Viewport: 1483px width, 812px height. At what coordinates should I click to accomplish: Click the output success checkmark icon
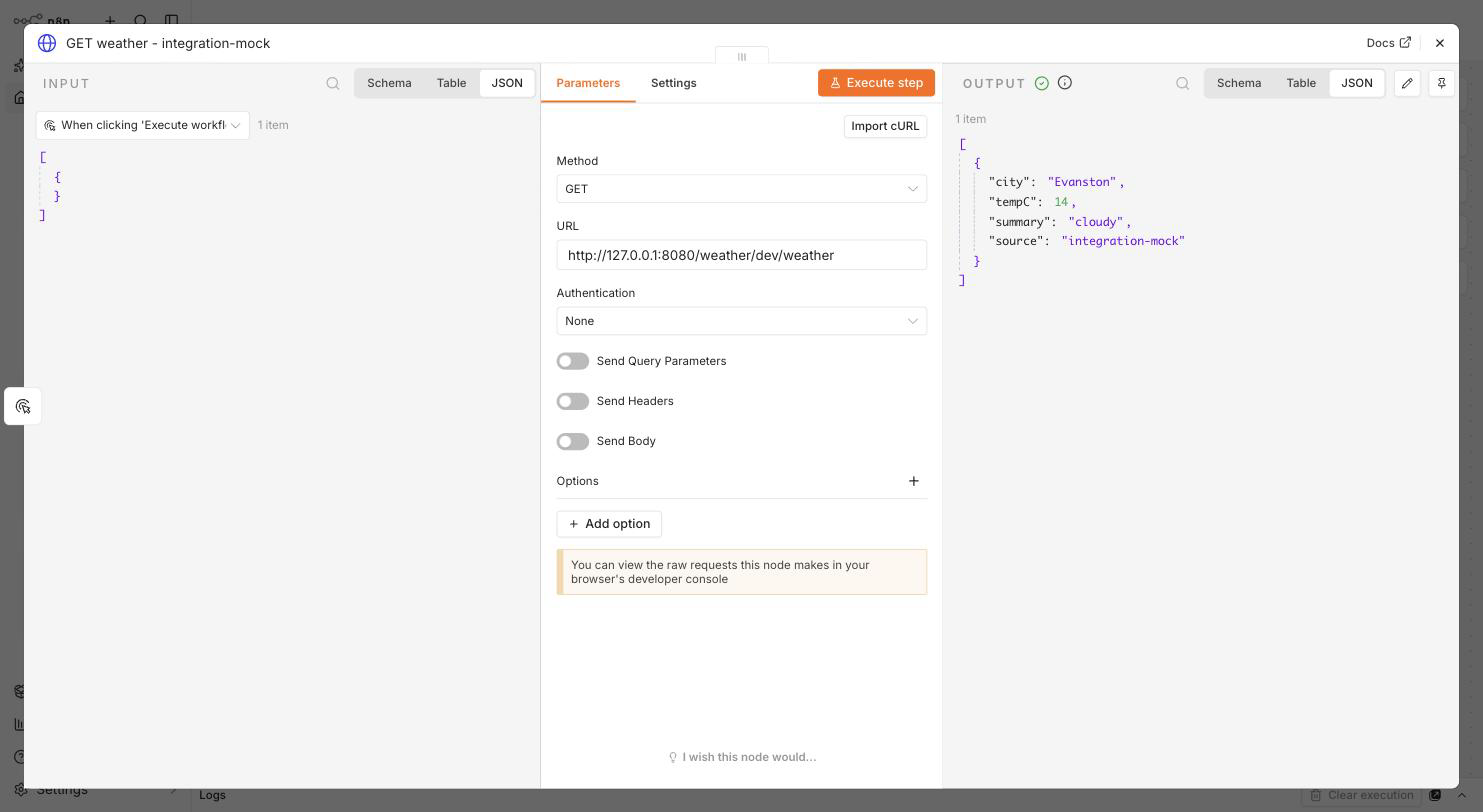pyautogui.click(x=1042, y=83)
